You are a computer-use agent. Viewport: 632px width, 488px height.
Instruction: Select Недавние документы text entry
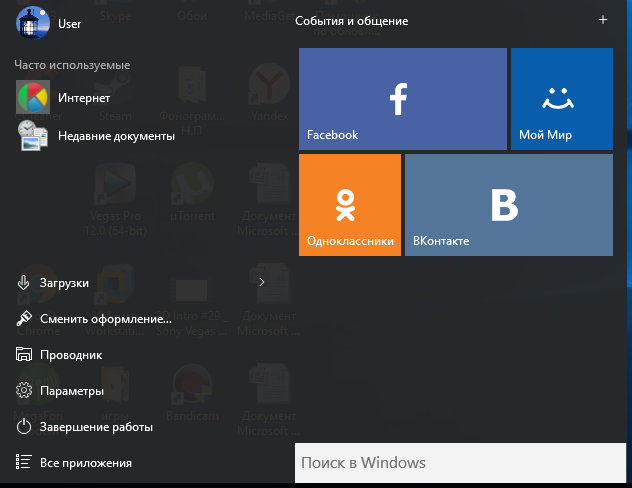tap(116, 136)
